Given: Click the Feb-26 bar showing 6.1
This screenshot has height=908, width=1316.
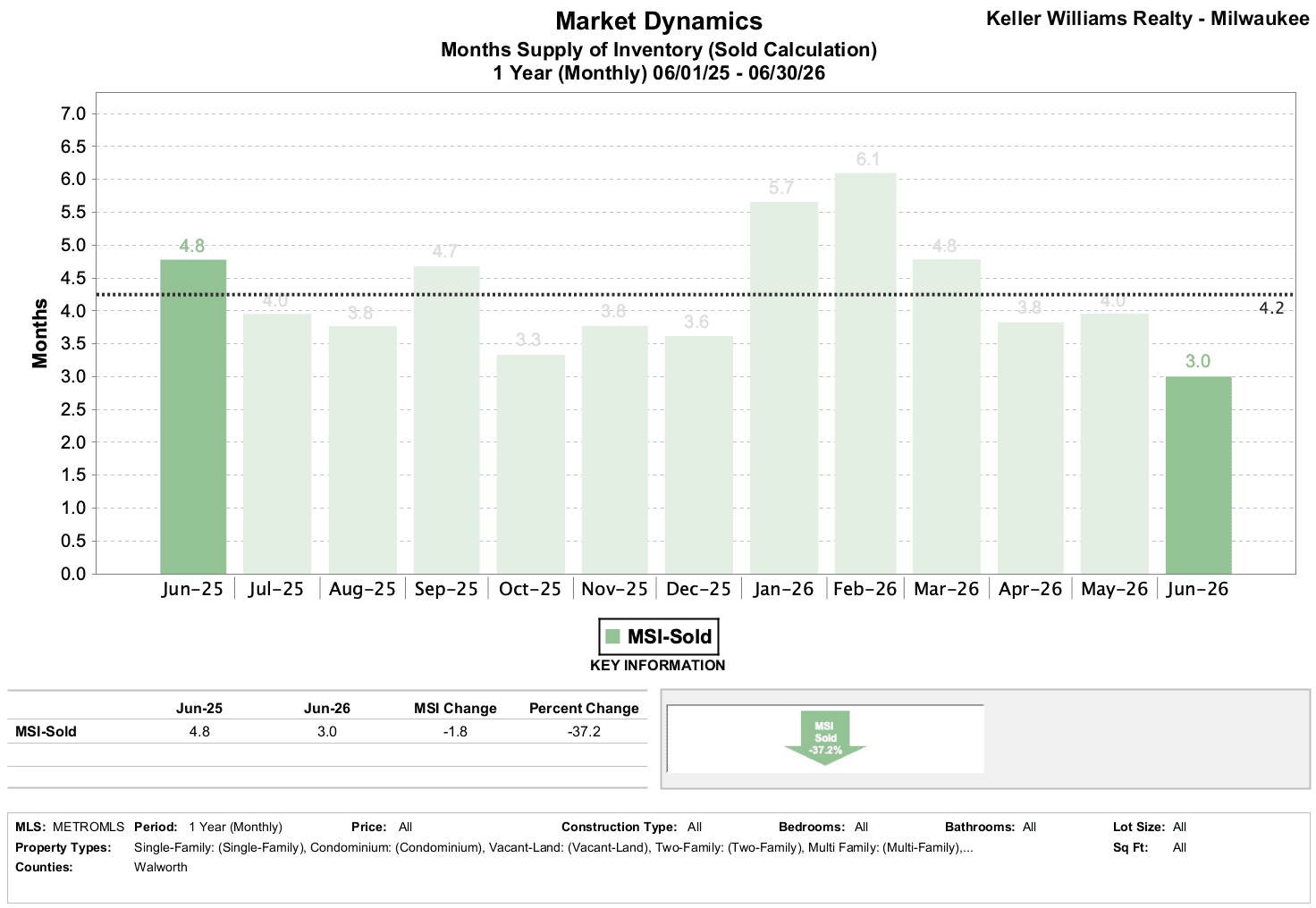Looking at the screenshot, I should (x=865, y=374).
